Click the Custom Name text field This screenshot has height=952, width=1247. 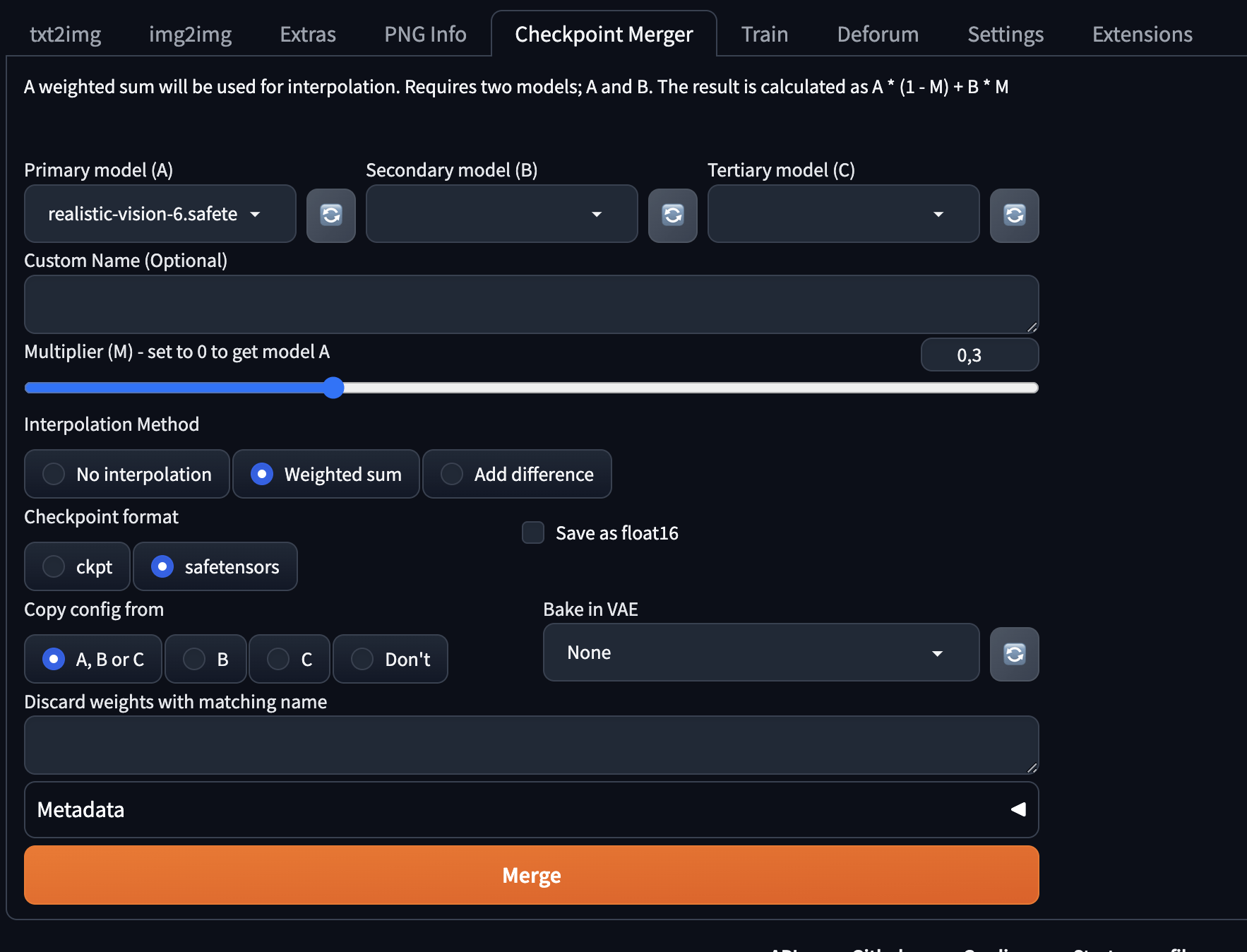coord(531,304)
